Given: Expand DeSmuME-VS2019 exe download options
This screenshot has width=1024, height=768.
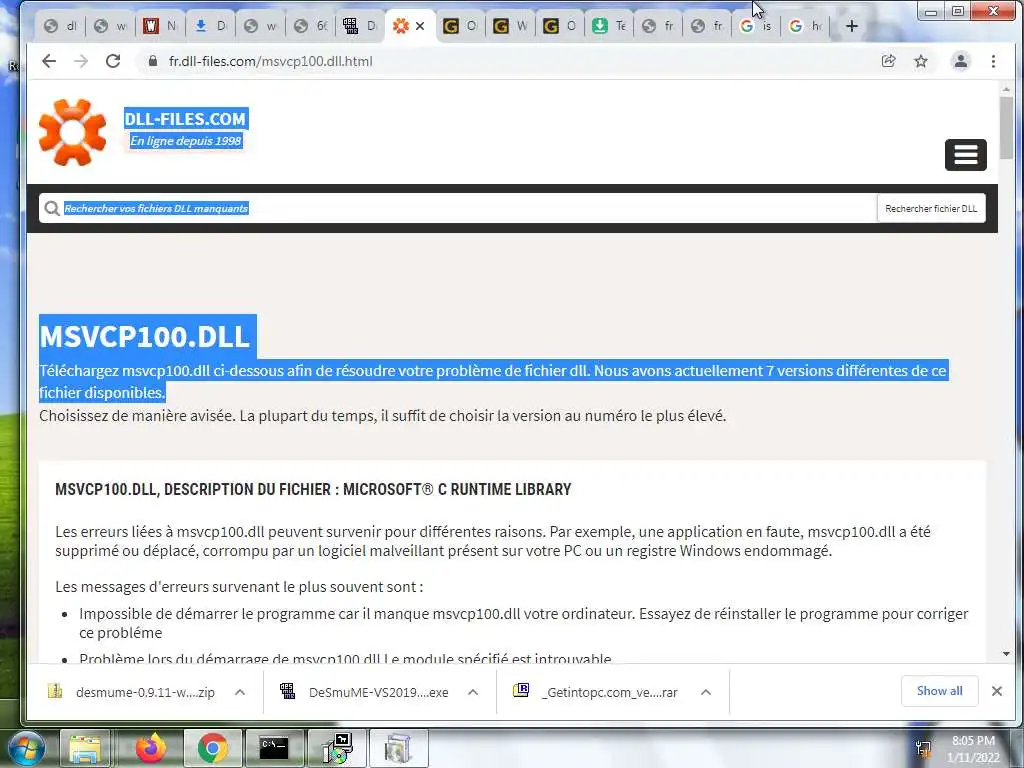Looking at the screenshot, I should 473,692.
